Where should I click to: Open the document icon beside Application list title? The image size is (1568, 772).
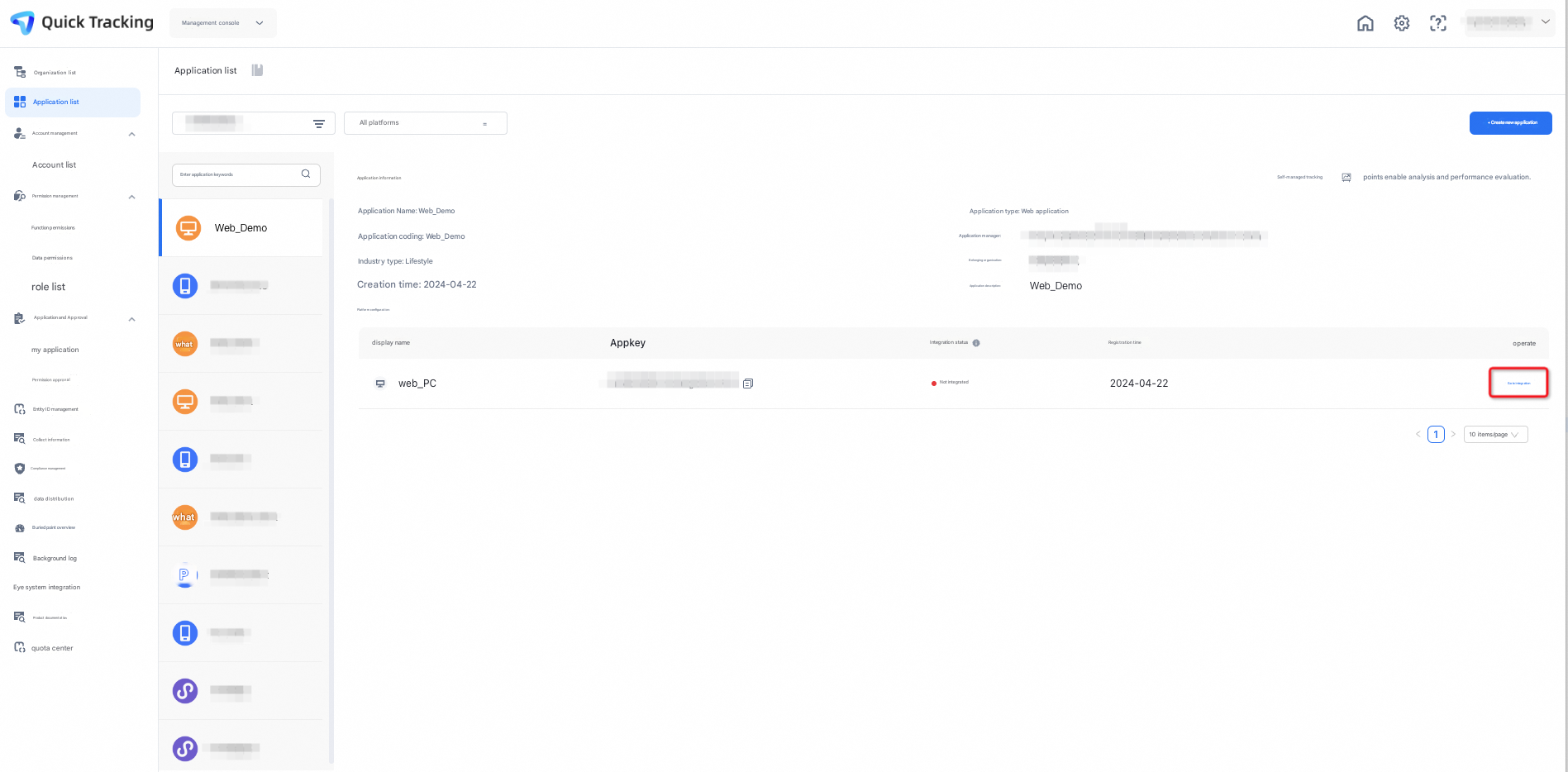(x=258, y=70)
